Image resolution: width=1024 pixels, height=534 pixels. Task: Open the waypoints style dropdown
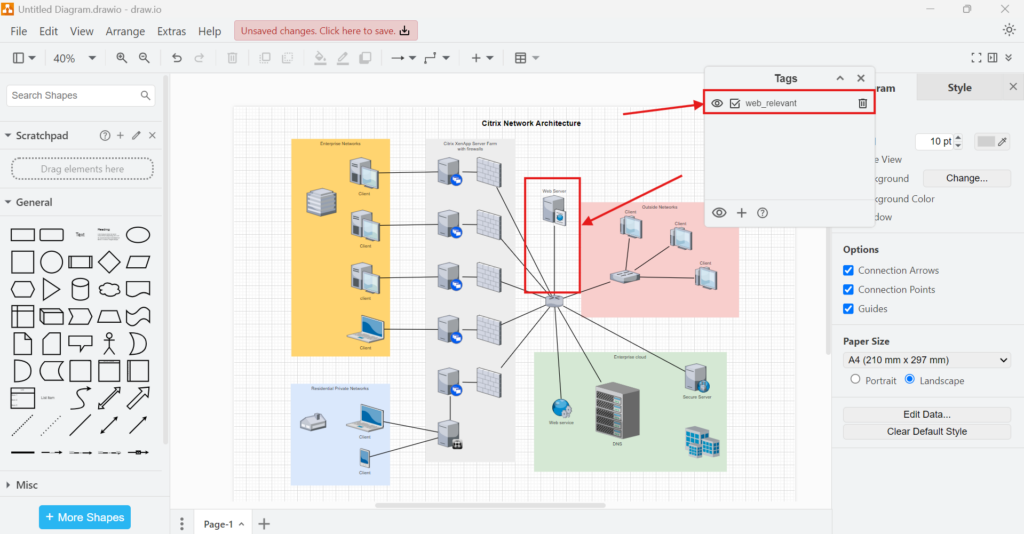tap(437, 58)
